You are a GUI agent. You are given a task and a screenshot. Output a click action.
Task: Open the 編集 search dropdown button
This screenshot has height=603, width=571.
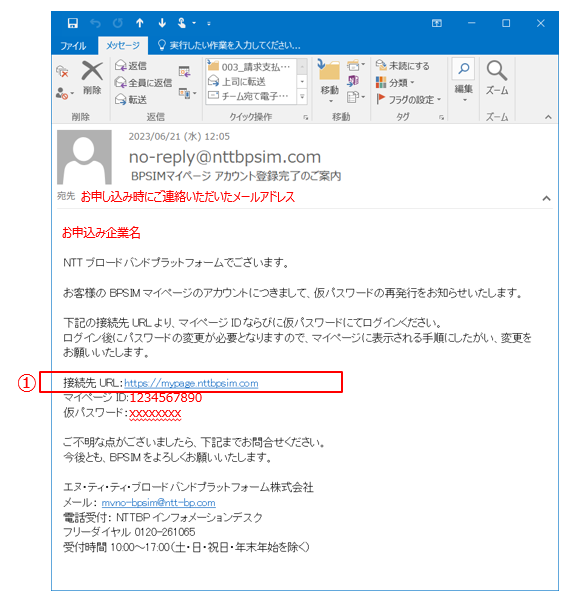click(463, 80)
